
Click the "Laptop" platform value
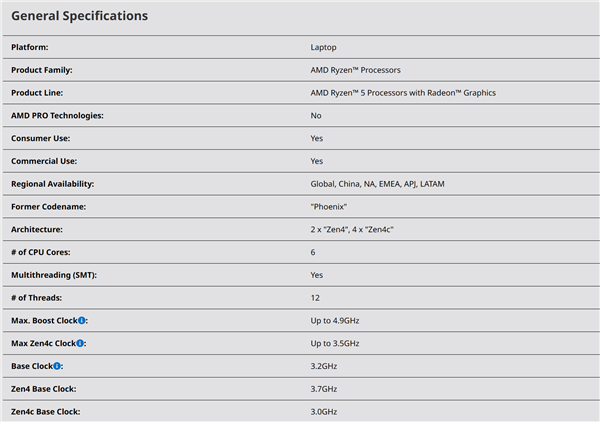click(323, 47)
